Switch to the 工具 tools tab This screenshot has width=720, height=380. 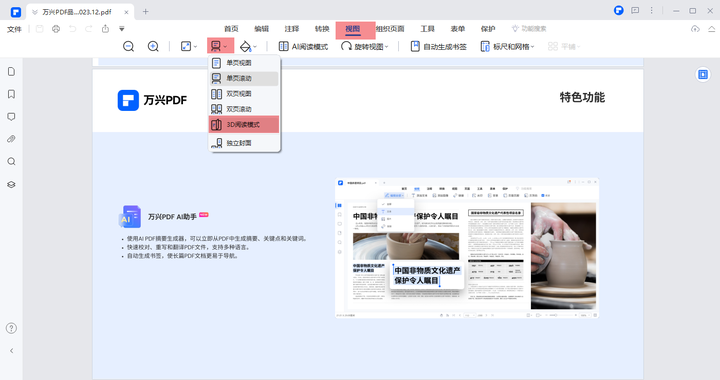(428, 29)
